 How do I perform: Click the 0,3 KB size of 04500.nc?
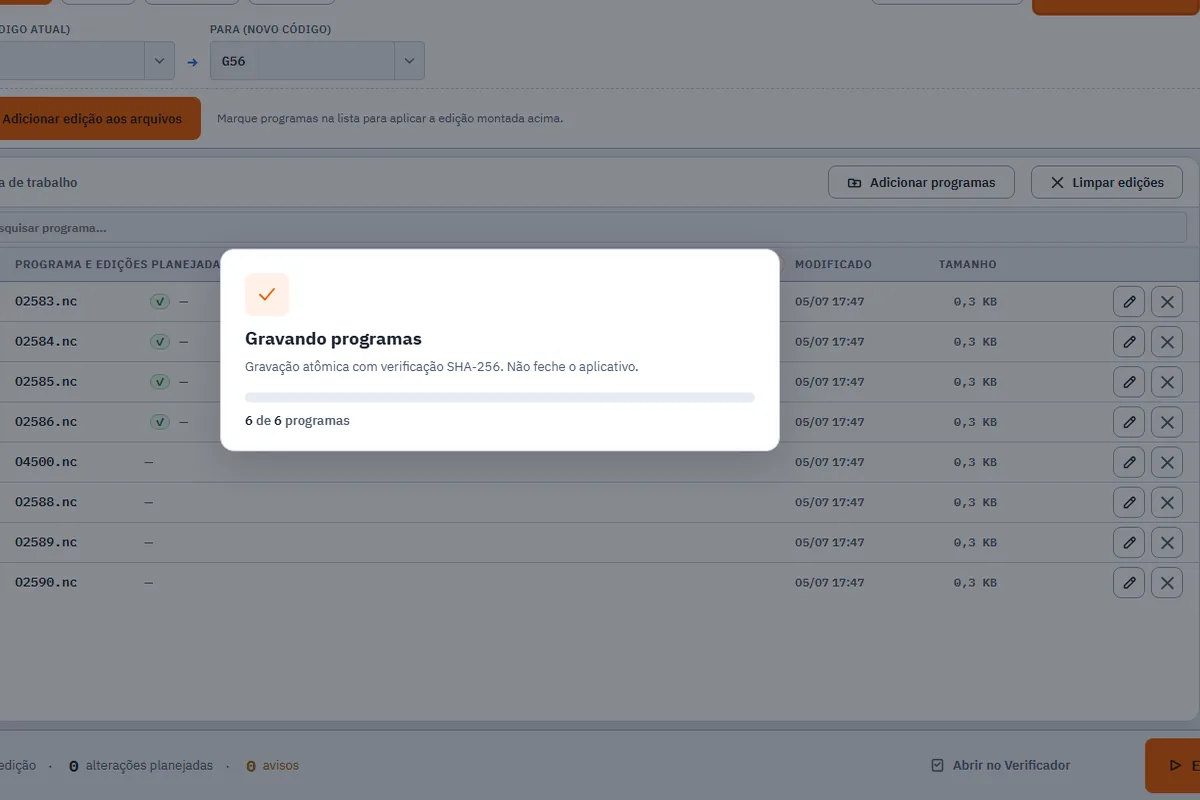pos(975,461)
